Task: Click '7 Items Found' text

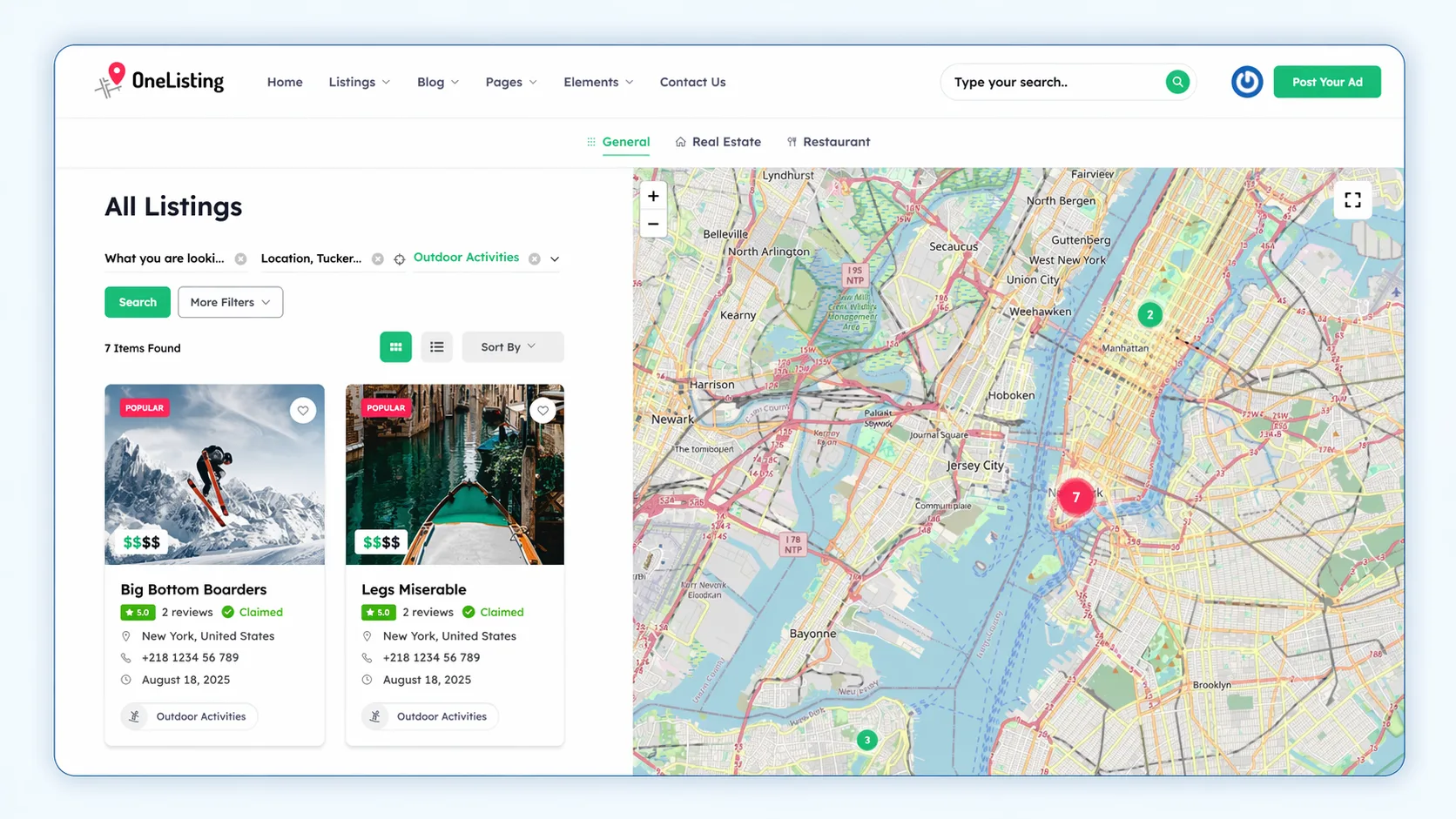Action: [x=143, y=348]
